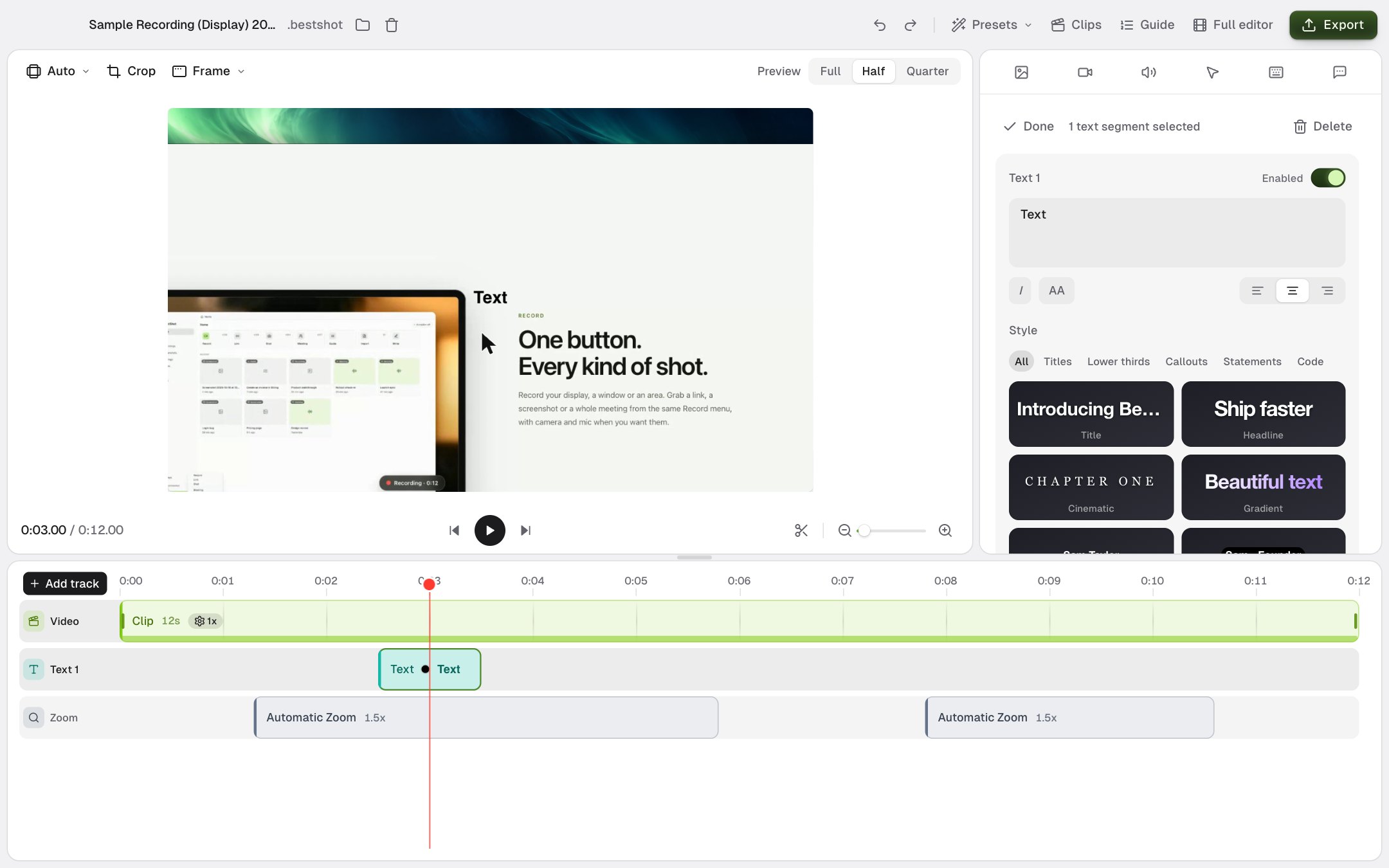
Task: Adjust the timeline zoom slider handle
Action: tap(864, 530)
